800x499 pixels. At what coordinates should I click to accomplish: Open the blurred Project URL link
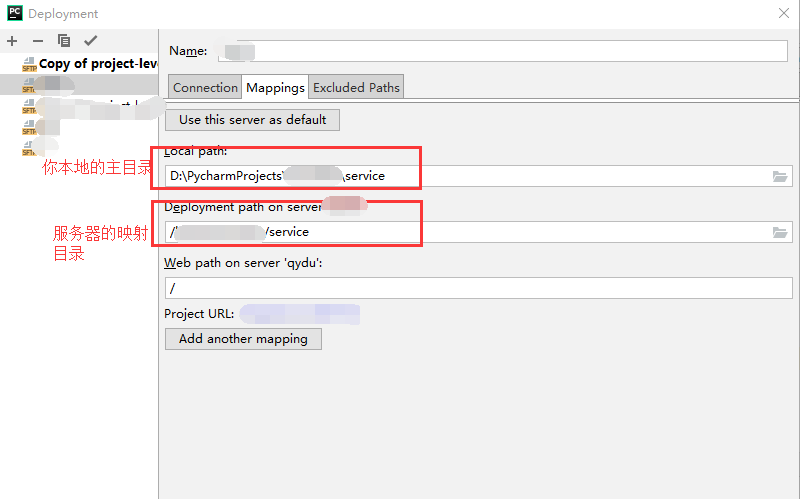[300, 314]
